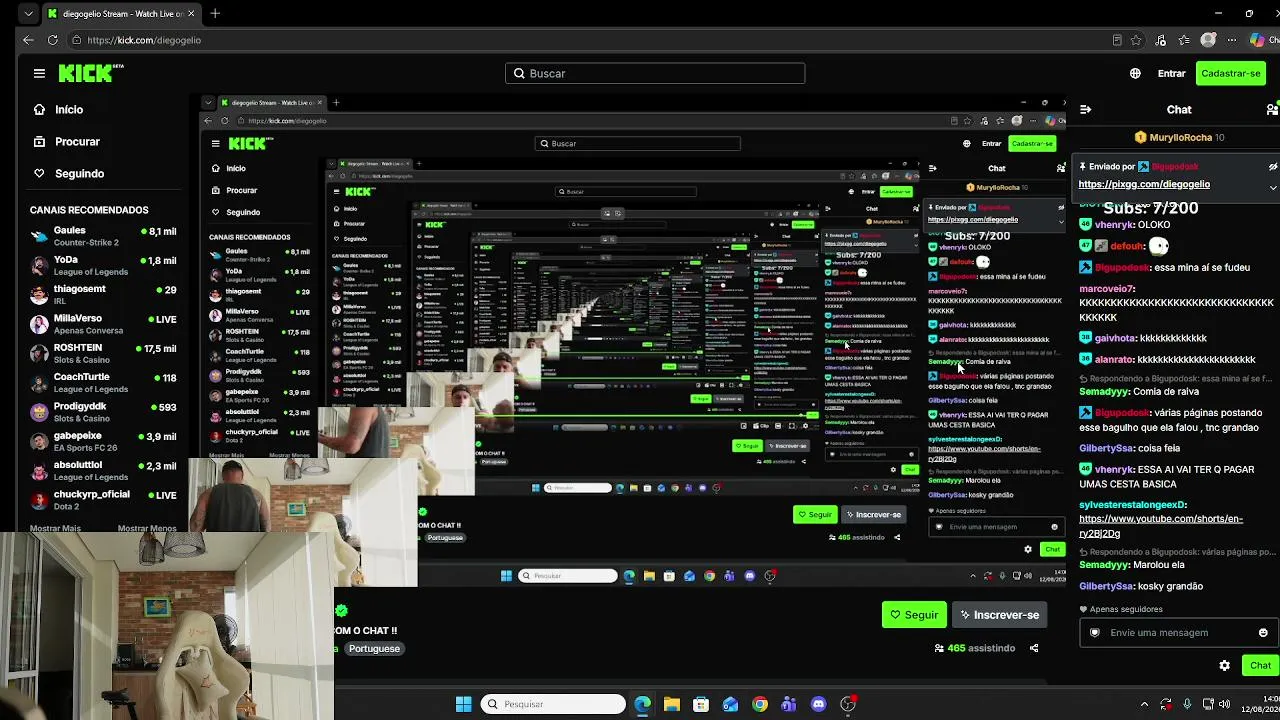
Task: Collapse the outermost chat panel with the arrow icon
Action: (x=1086, y=109)
